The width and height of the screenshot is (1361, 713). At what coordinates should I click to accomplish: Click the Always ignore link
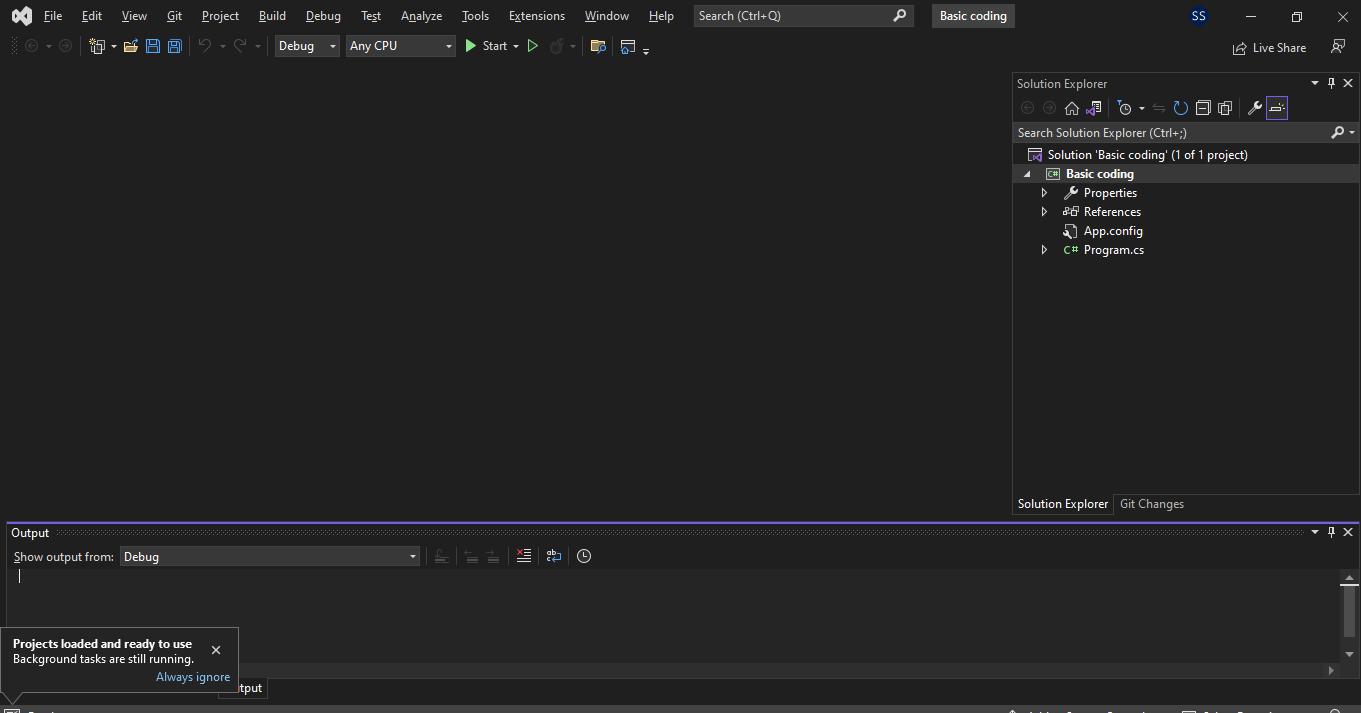[193, 677]
